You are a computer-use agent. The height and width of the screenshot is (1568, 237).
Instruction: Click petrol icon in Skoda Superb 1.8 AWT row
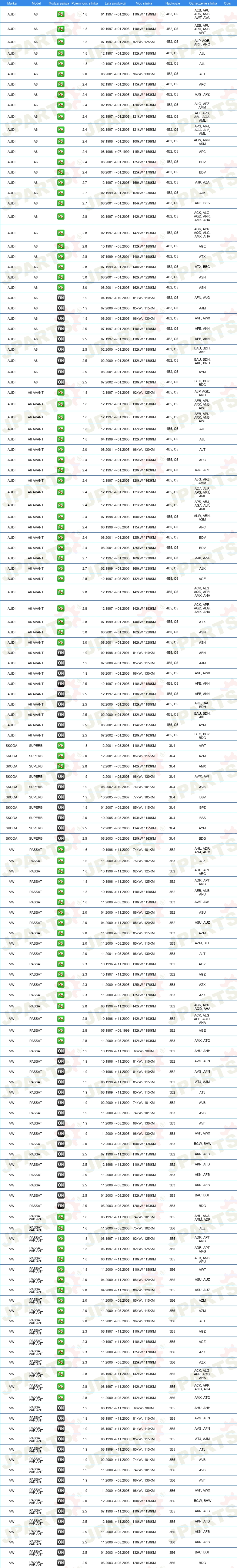[61, 746]
